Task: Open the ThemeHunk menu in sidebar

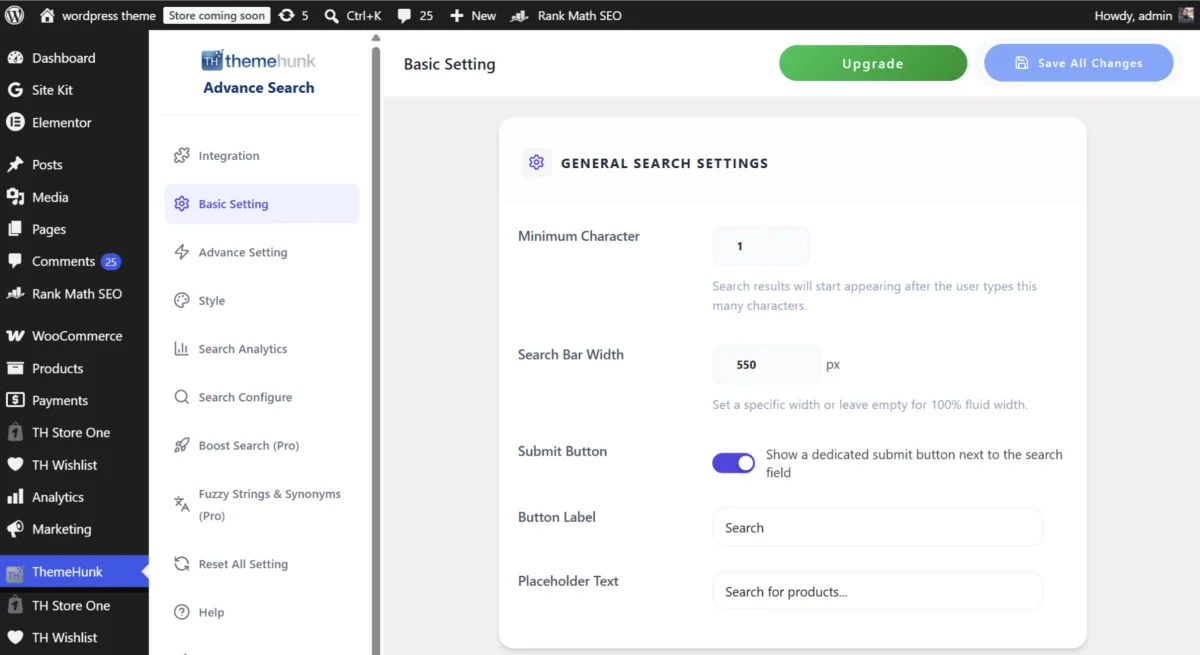Action: point(74,572)
